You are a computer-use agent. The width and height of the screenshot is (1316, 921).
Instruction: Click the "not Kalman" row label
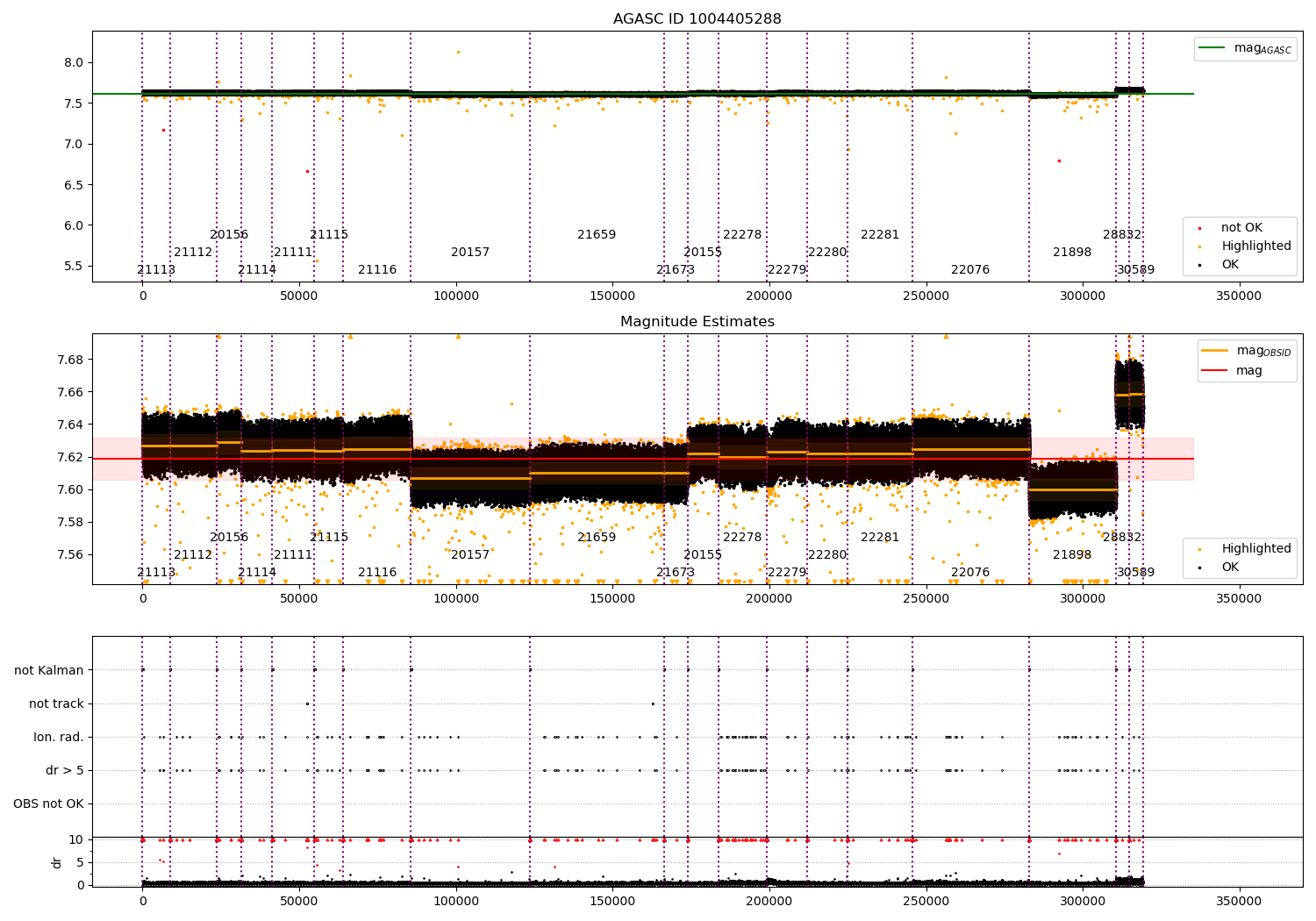point(49,671)
